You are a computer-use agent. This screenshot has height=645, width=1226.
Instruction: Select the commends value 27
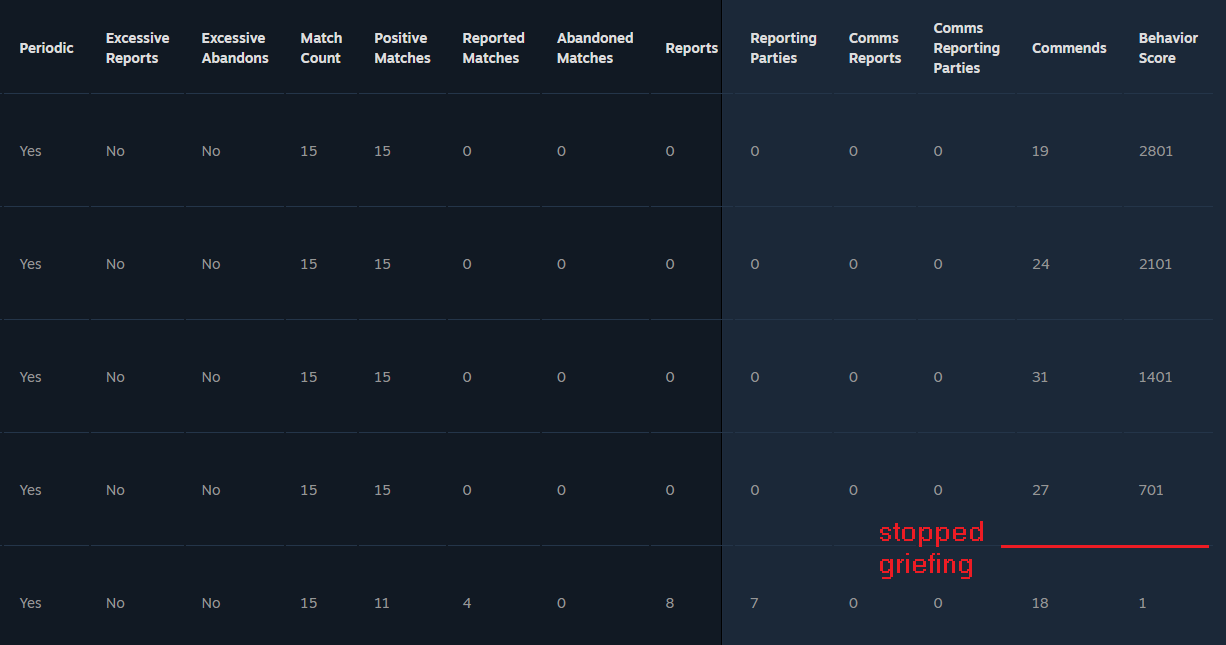point(1040,490)
